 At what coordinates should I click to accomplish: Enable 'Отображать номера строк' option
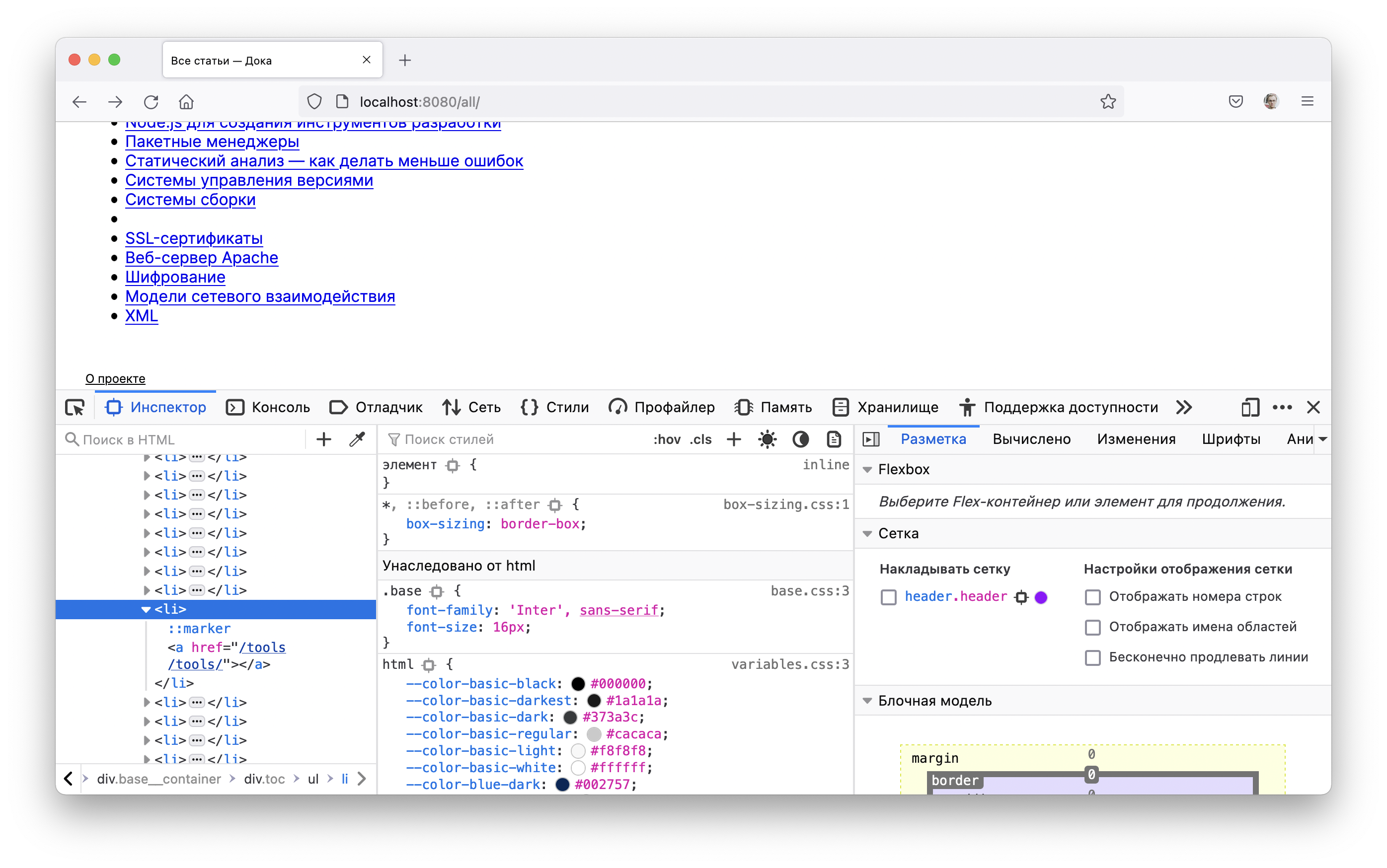[1093, 597]
